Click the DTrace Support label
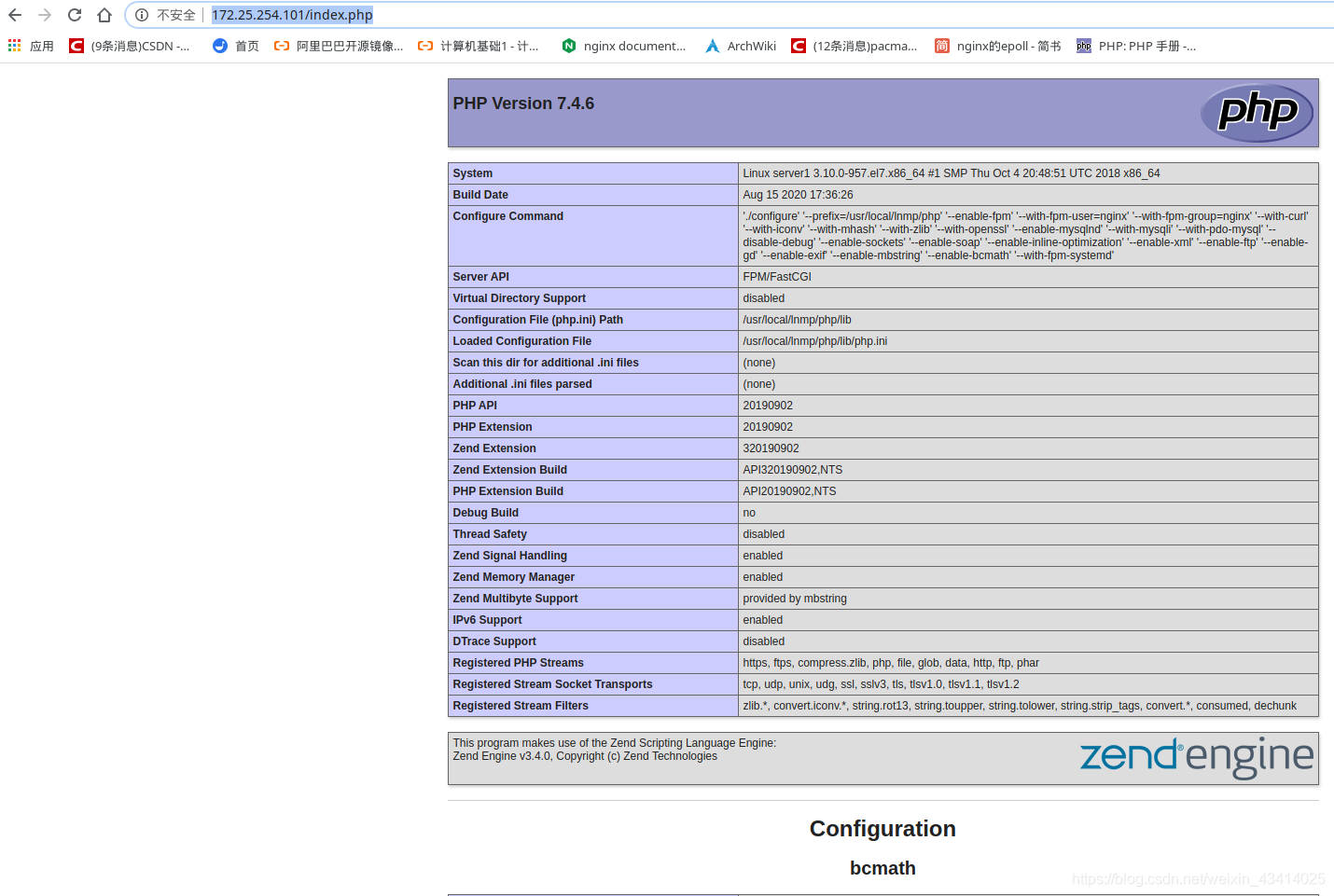The height and width of the screenshot is (896, 1334). click(x=494, y=641)
